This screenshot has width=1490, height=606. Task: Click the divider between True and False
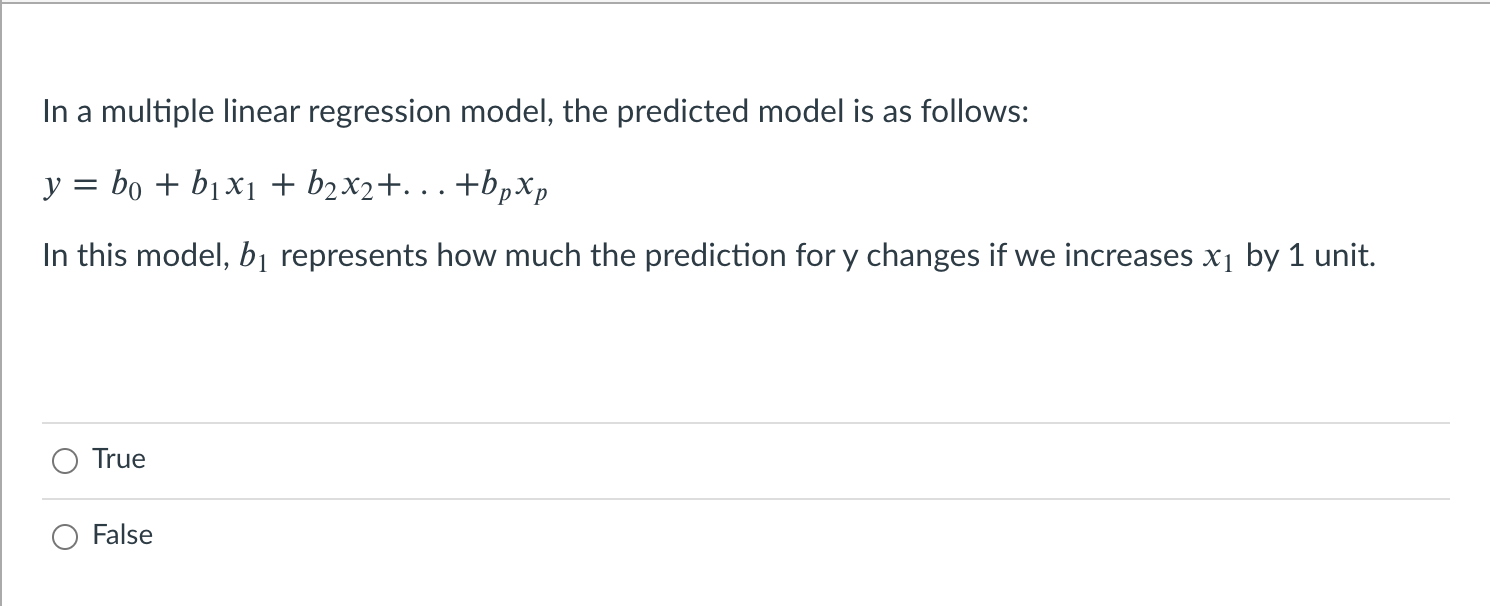[x=745, y=498]
